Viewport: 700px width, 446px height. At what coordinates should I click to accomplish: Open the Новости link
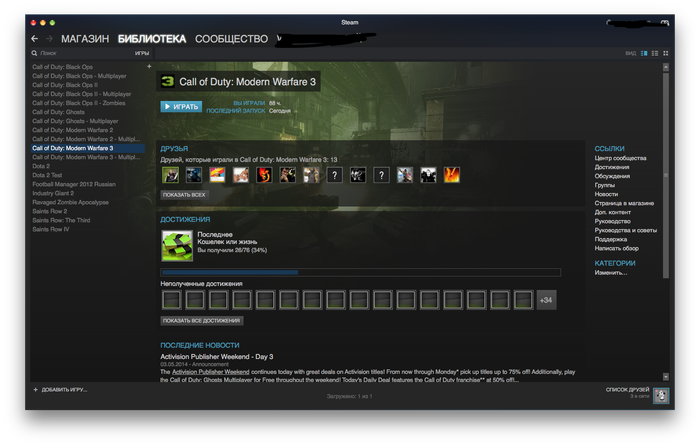[x=606, y=194]
